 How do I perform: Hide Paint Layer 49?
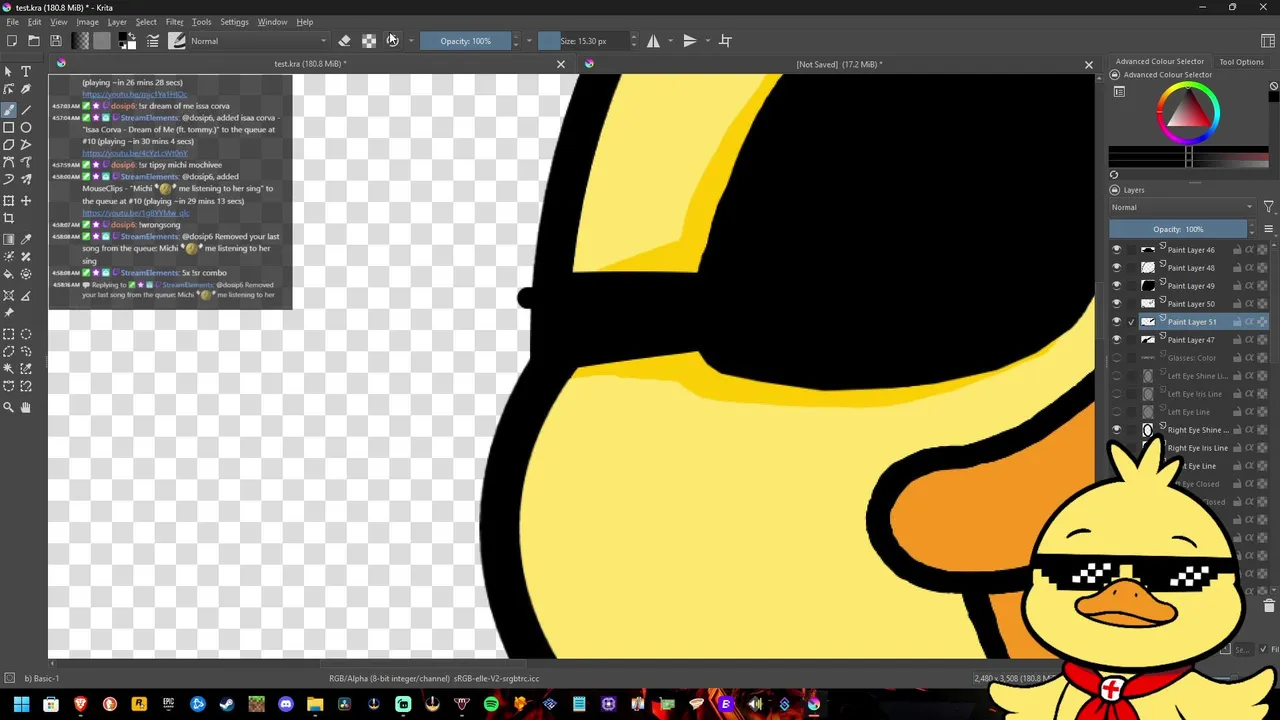[1117, 286]
